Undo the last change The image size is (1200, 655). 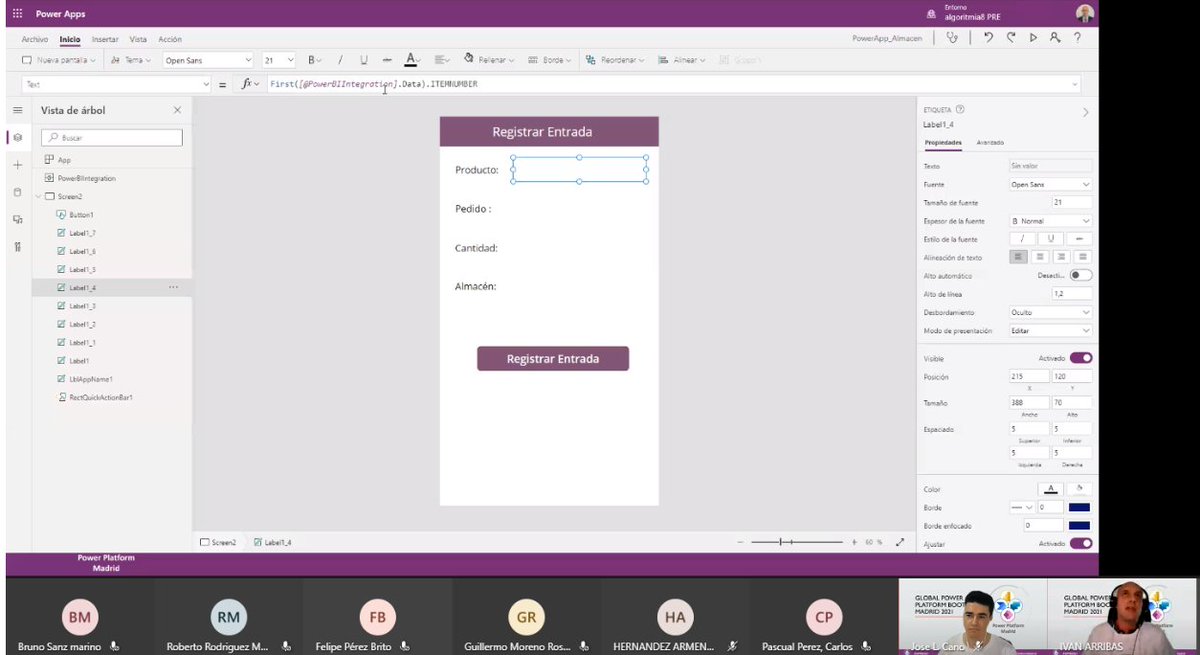point(988,38)
